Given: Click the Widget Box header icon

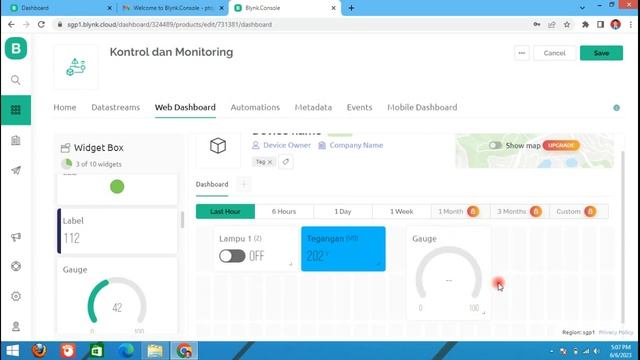Looking at the screenshot, I should [x=65, y=148].
